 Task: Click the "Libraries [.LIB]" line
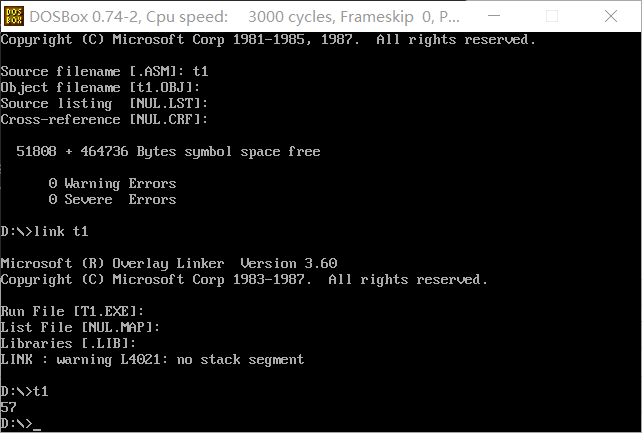pyautogui.click(x=68, y=344)
